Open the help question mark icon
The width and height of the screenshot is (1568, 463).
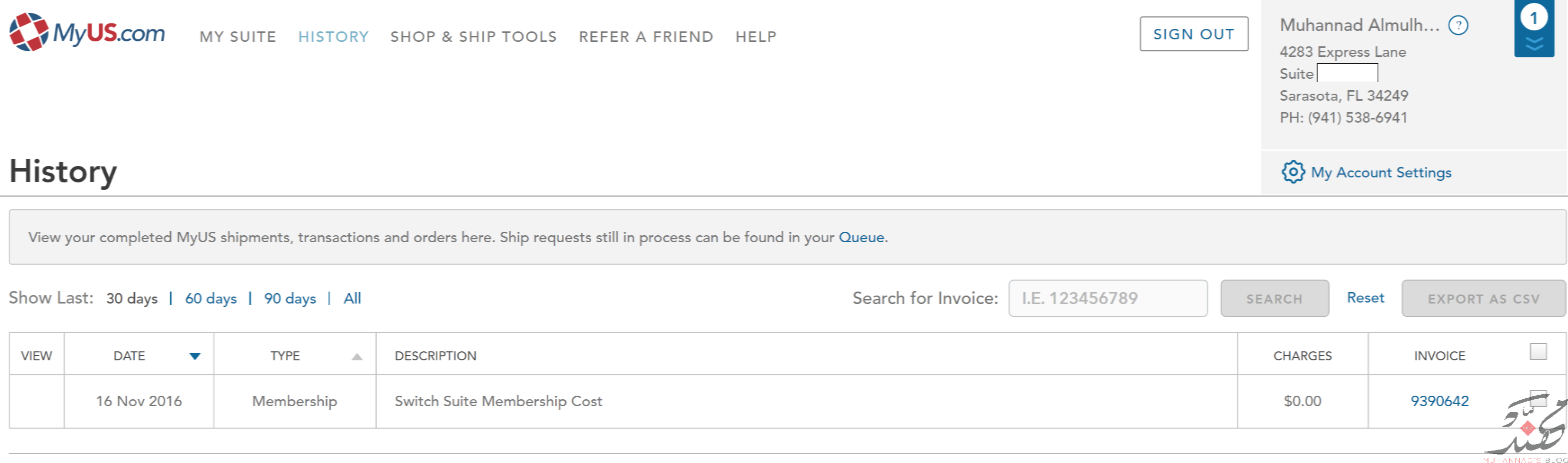coord(1458,25)
